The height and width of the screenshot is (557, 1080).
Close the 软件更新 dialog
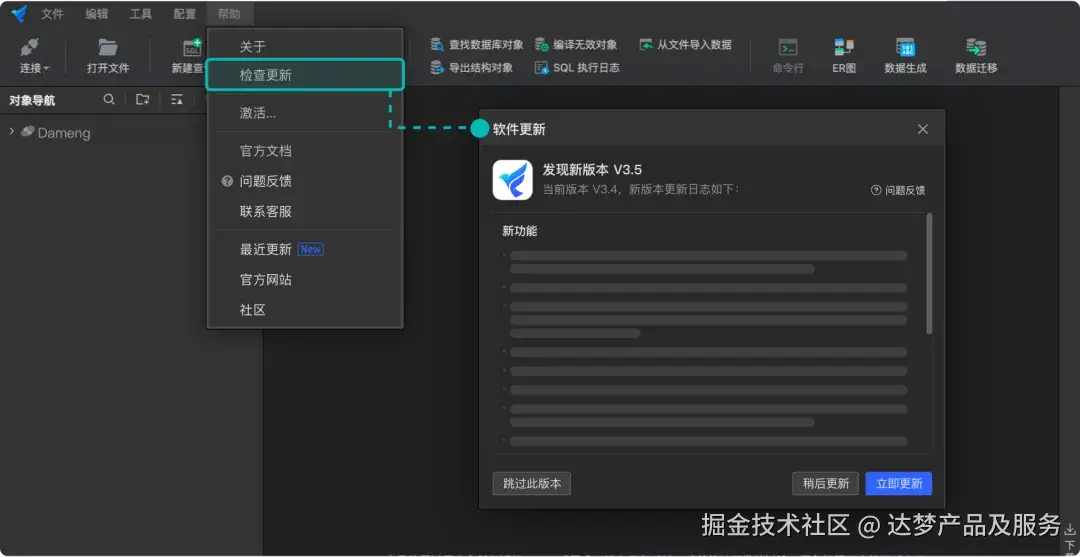tap(923, 129)
